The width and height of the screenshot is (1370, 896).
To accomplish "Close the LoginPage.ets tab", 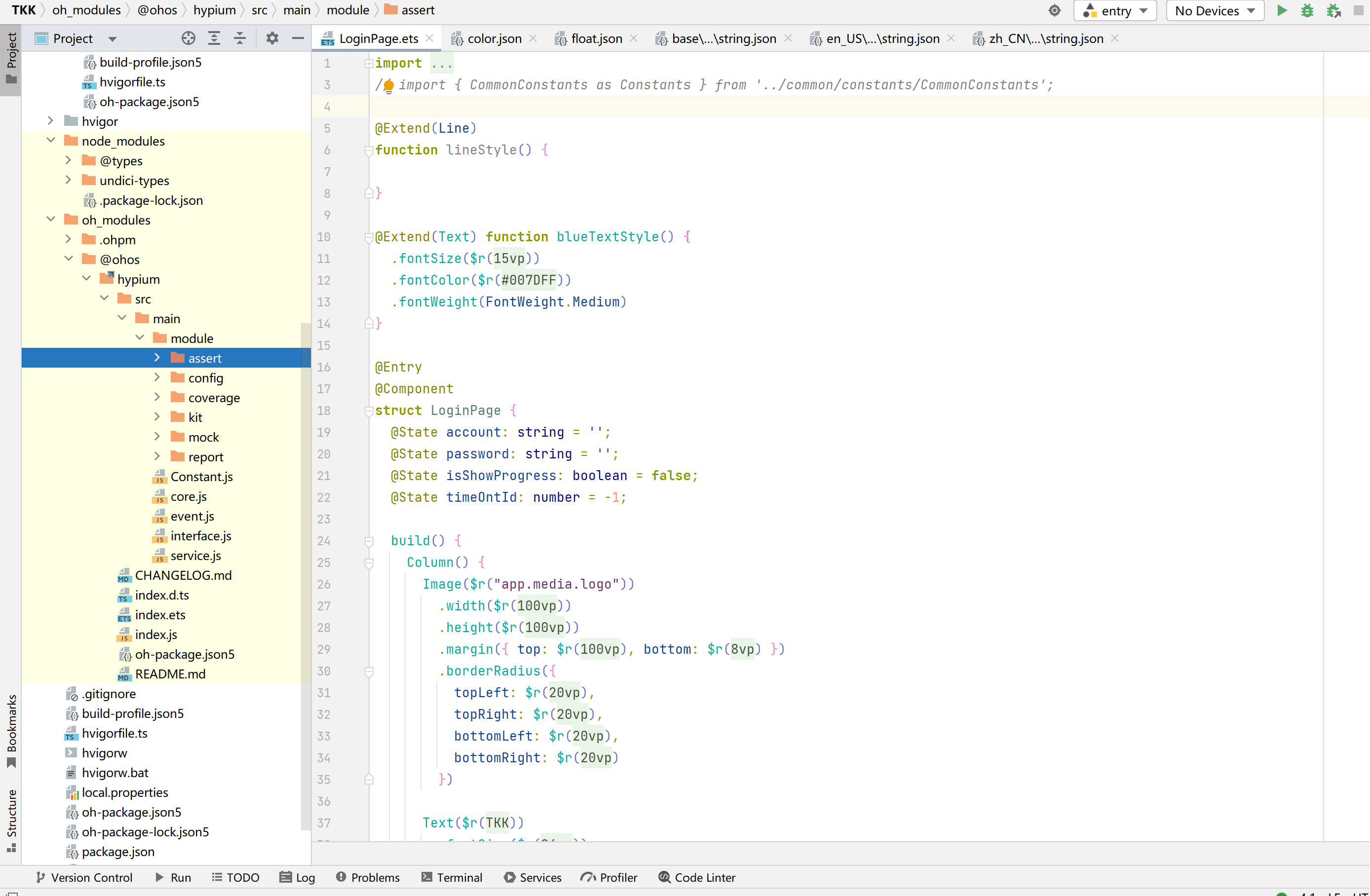I will pos(429,38).
